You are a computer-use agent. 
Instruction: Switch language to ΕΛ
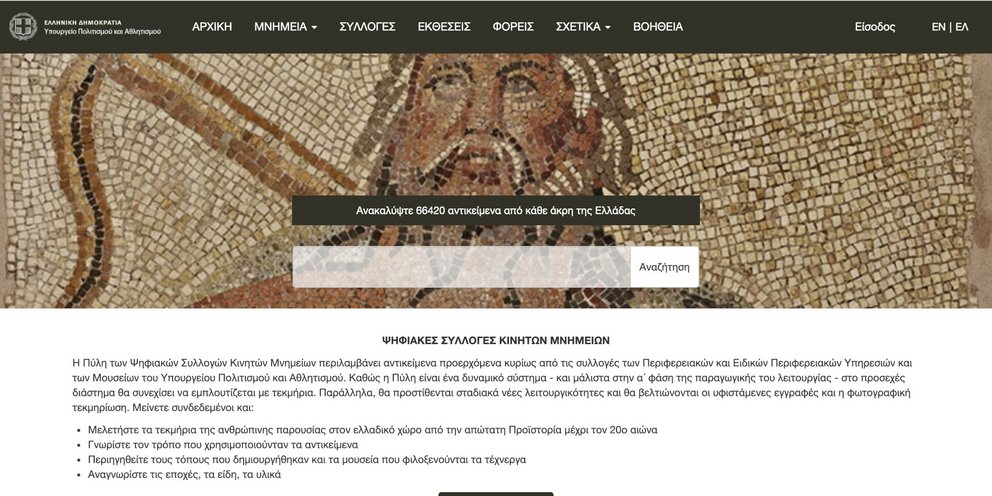pos(962,27)
